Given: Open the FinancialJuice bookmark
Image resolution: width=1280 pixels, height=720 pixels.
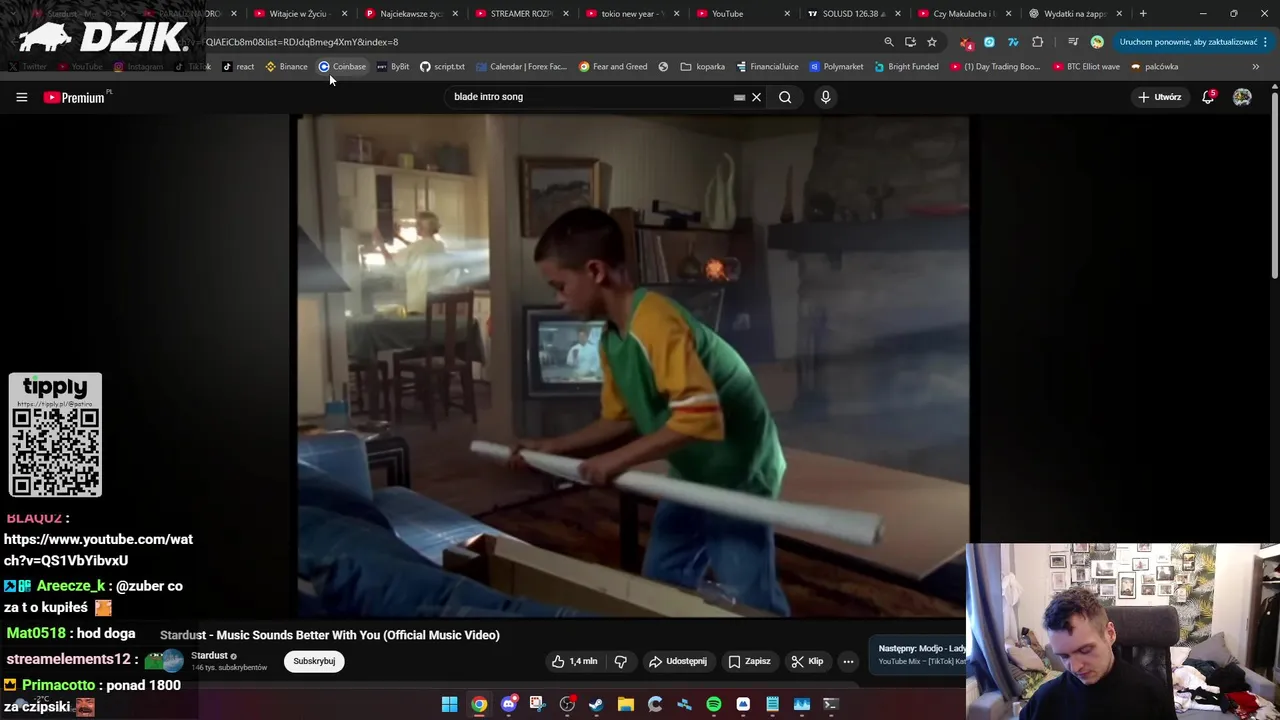Looking at the screenshot, I should (x=767, y=67).
